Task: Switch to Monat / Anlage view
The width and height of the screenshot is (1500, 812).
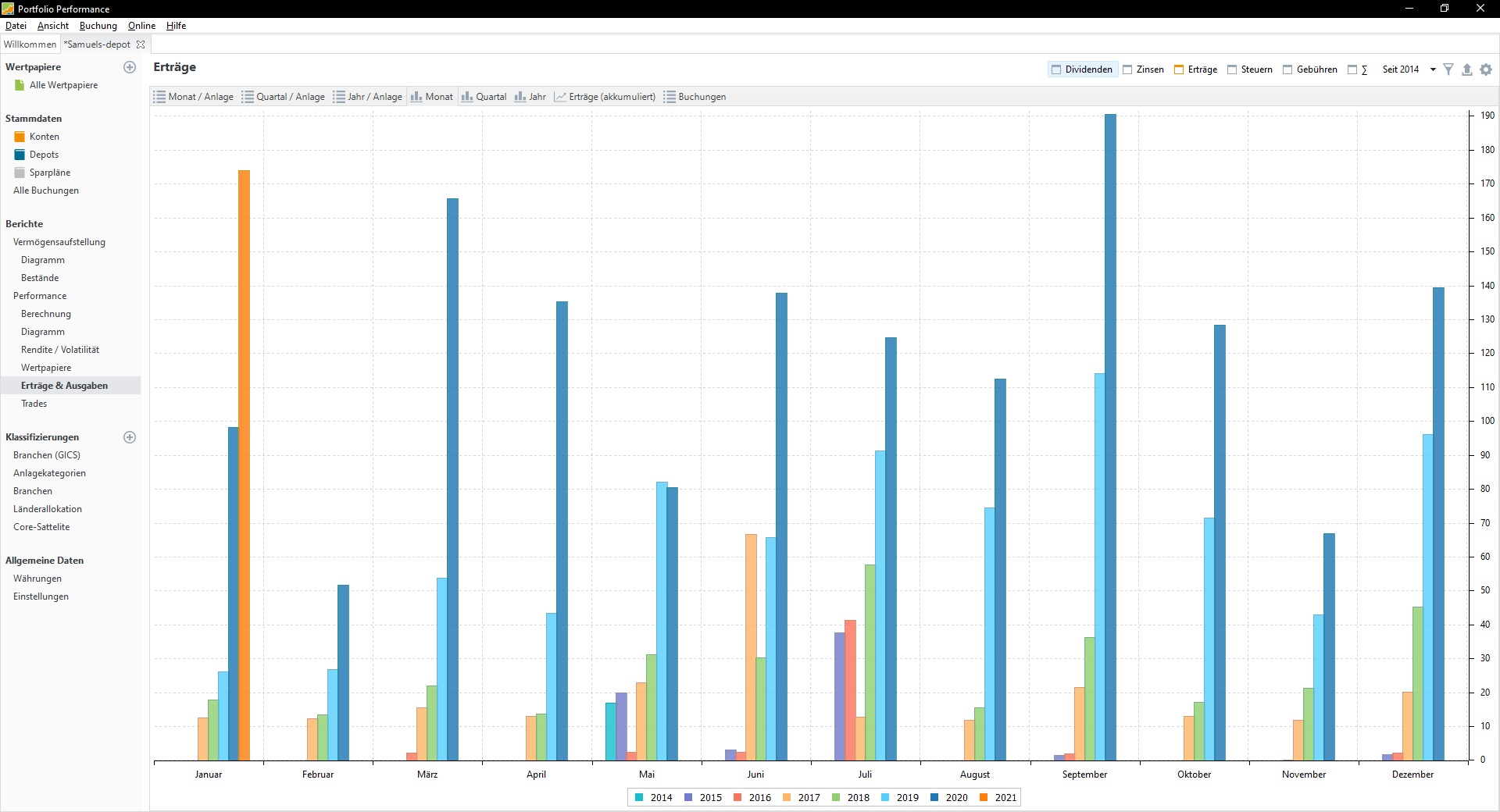Action: click(194, 97)
